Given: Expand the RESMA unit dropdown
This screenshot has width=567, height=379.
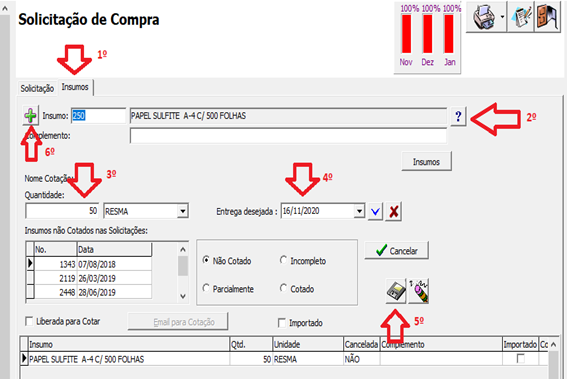Looking at the screenshot, I should click(x=183, y=211).
